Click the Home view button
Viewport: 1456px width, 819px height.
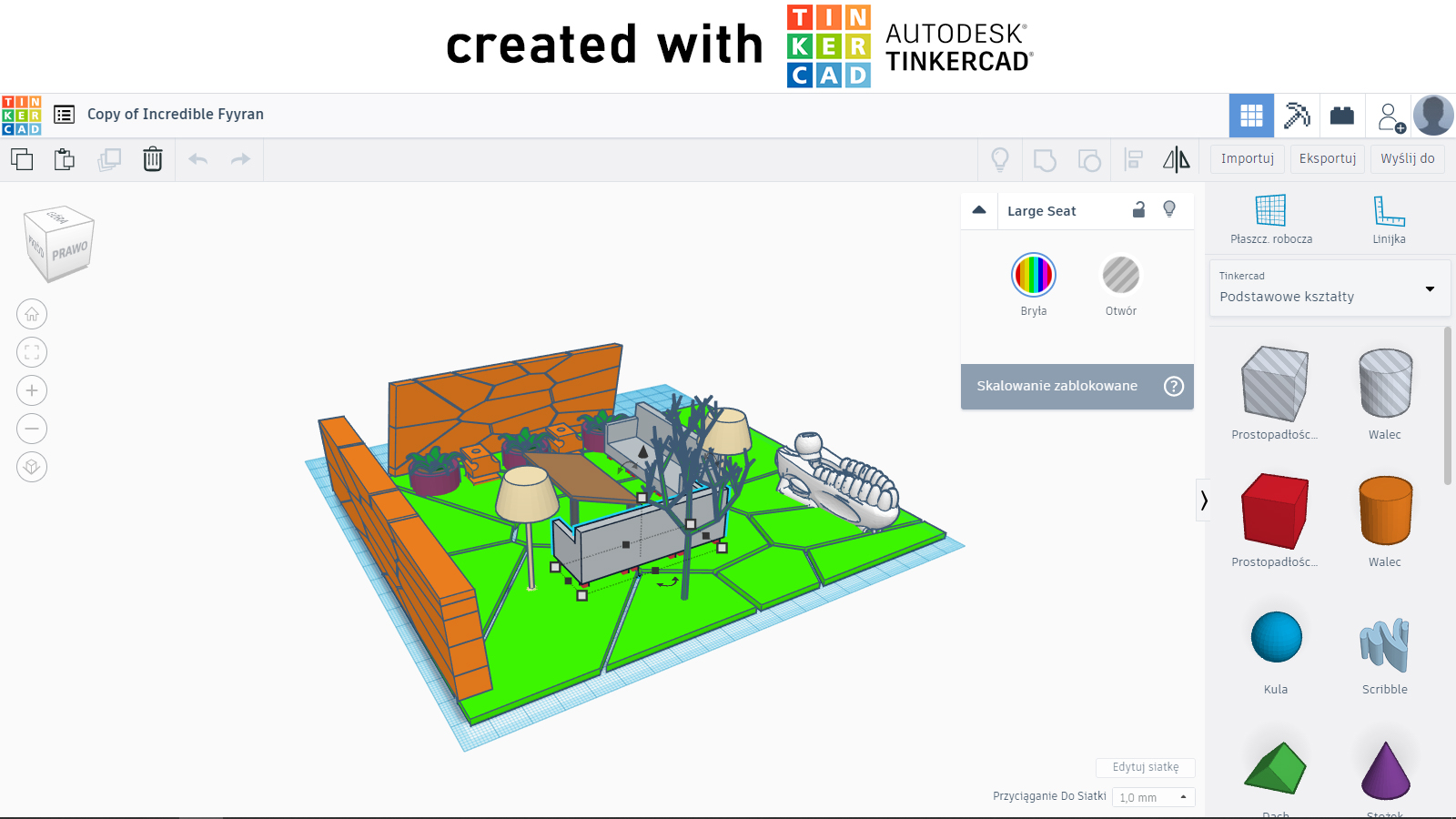pyautogui.click(x=32, y=314)
